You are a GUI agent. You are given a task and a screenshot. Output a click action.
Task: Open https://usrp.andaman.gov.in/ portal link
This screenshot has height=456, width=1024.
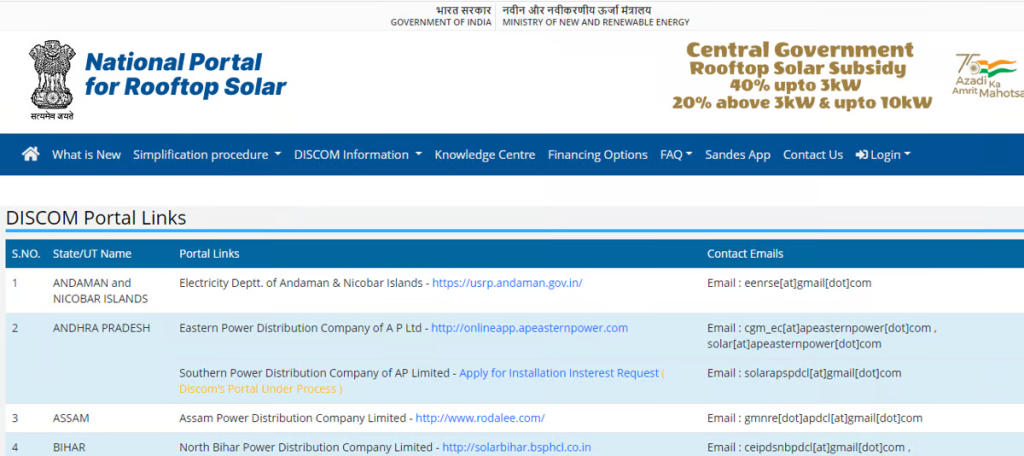point(507,283)
